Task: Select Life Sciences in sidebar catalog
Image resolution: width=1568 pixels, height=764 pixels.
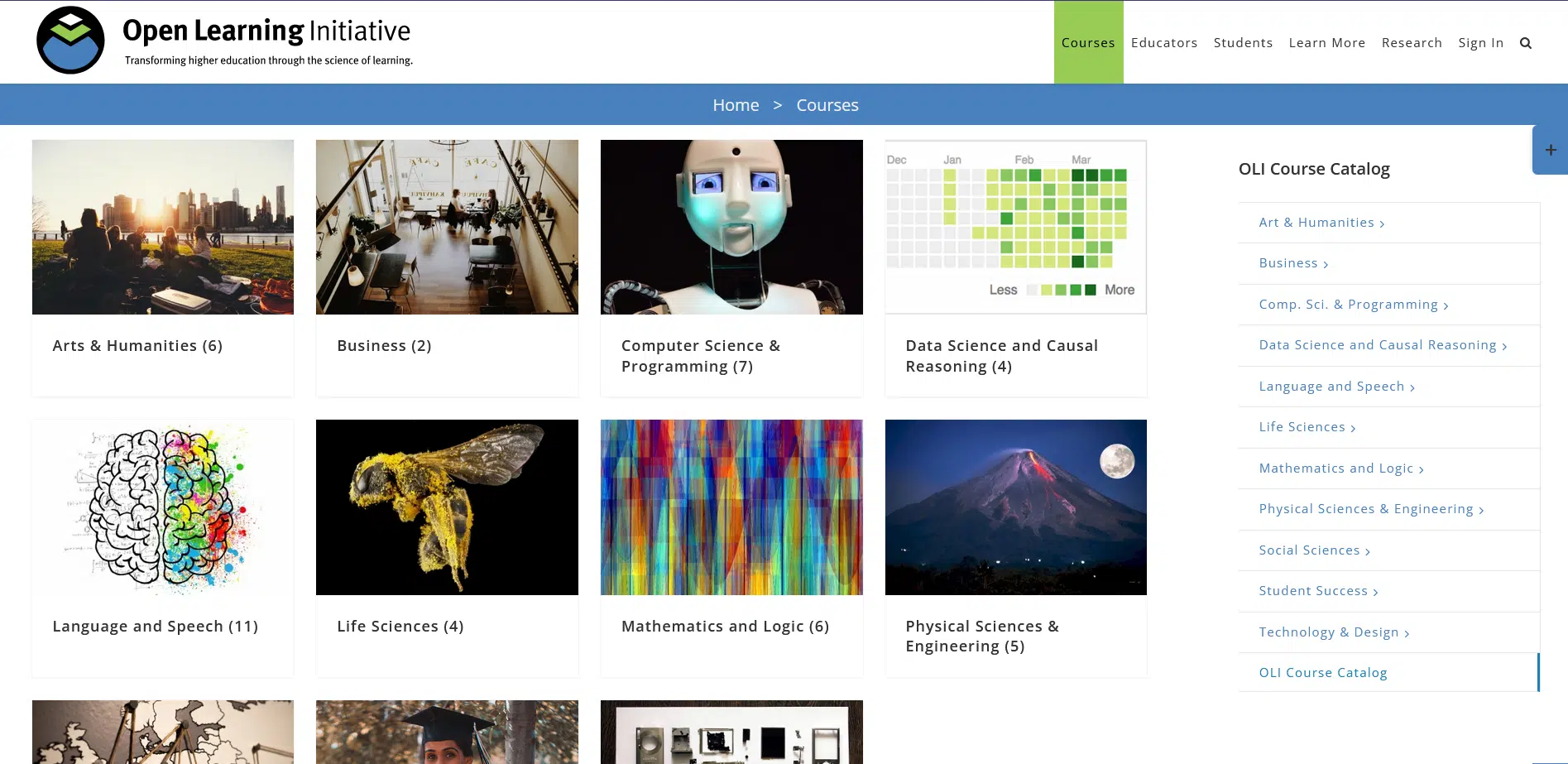Action: tap(1307, 427)
